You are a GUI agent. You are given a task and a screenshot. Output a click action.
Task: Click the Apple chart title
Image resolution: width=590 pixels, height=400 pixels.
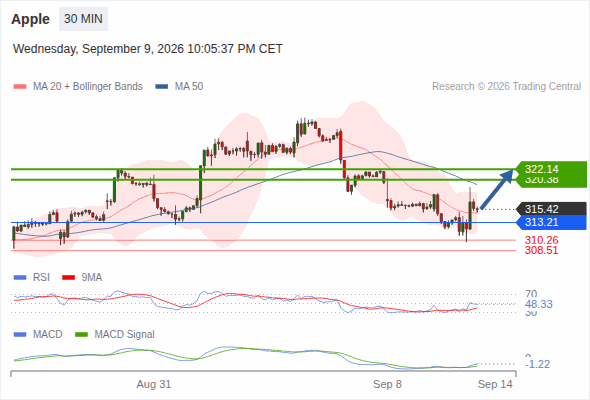(x=30, y=19)
